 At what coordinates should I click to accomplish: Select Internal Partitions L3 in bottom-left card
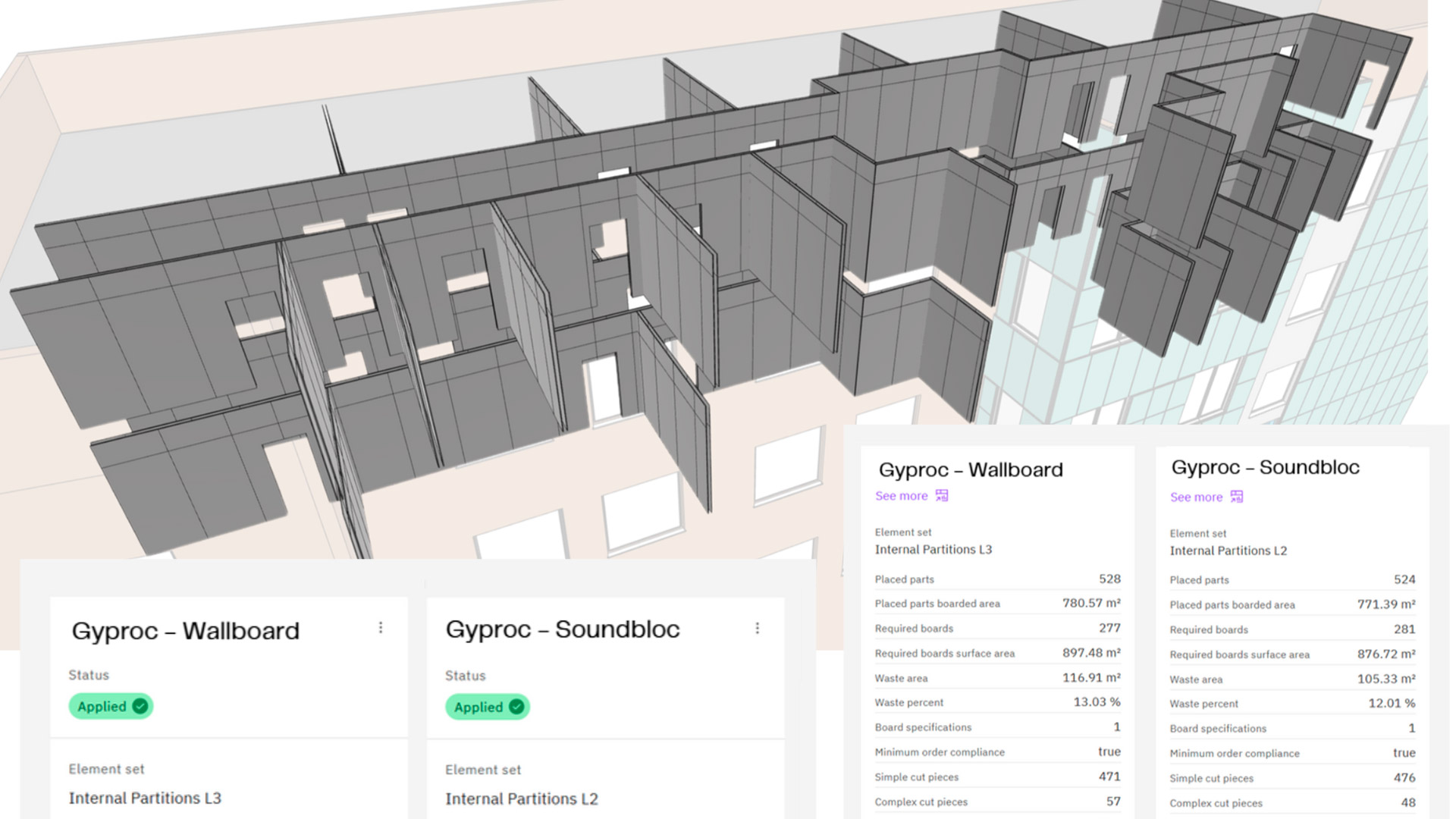pos(145,798)
